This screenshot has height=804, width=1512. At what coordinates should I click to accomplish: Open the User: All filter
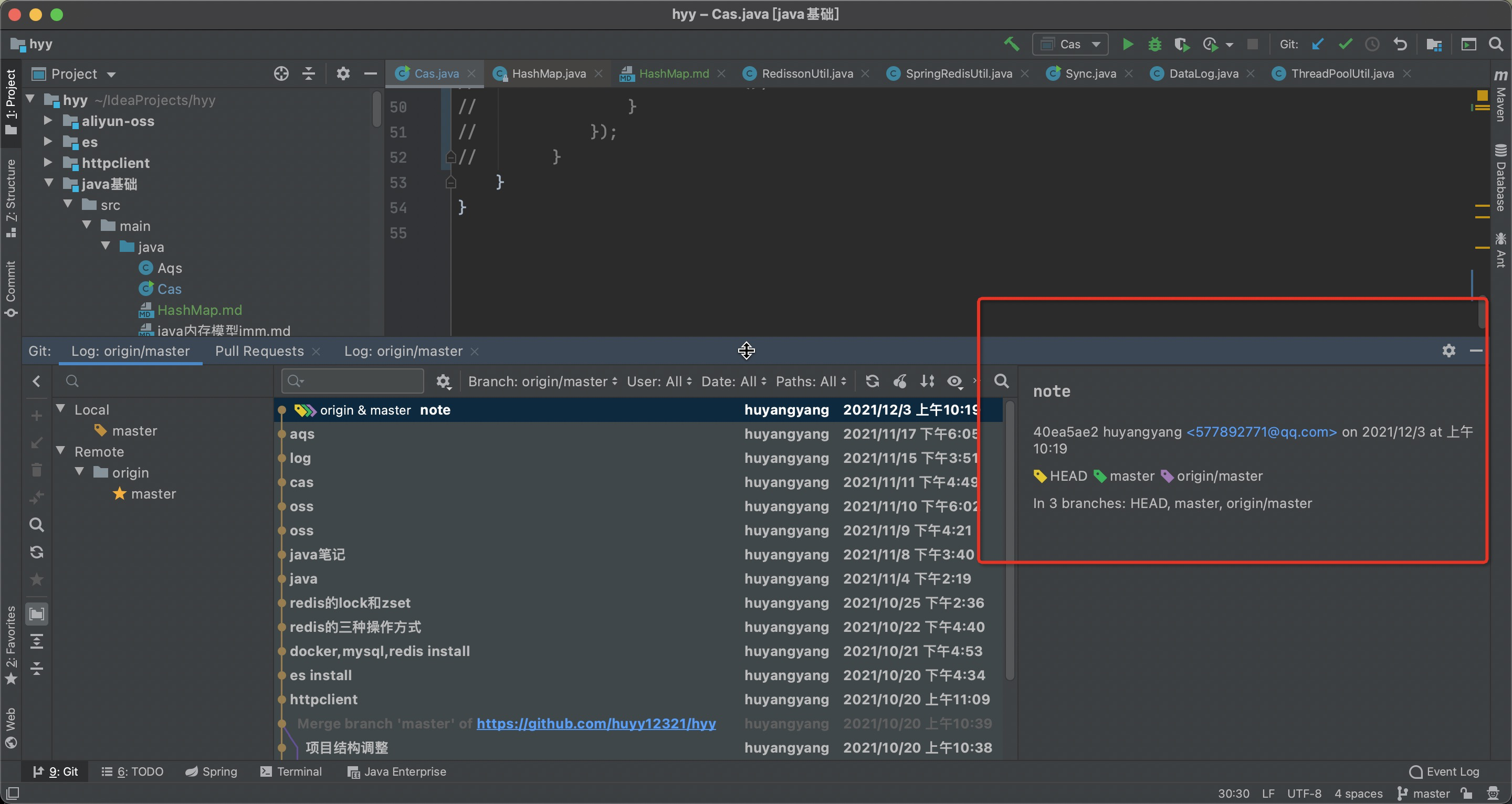click(659, 382)
